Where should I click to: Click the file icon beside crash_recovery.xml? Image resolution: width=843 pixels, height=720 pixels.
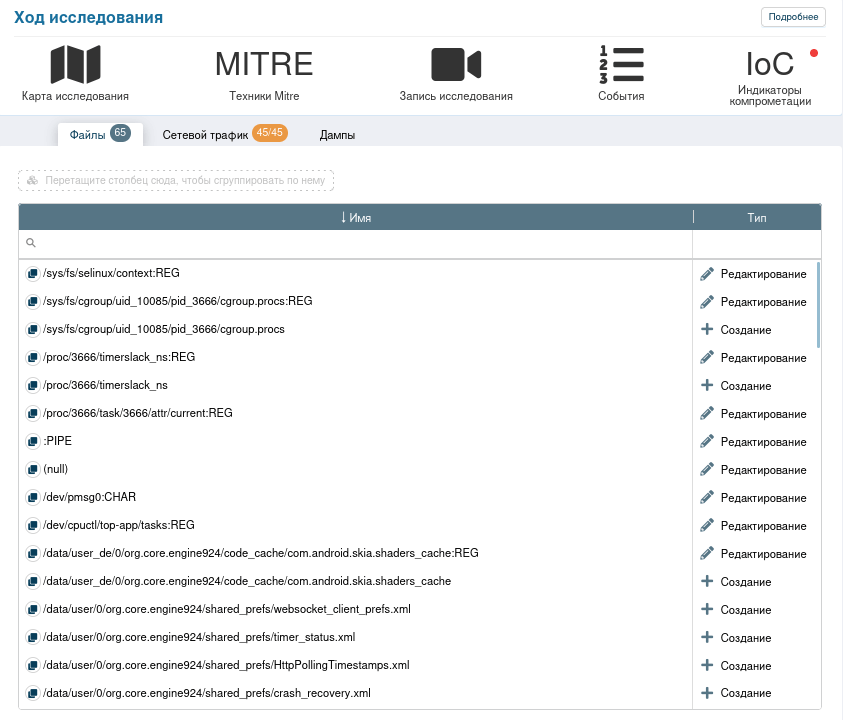pos(33,693)
